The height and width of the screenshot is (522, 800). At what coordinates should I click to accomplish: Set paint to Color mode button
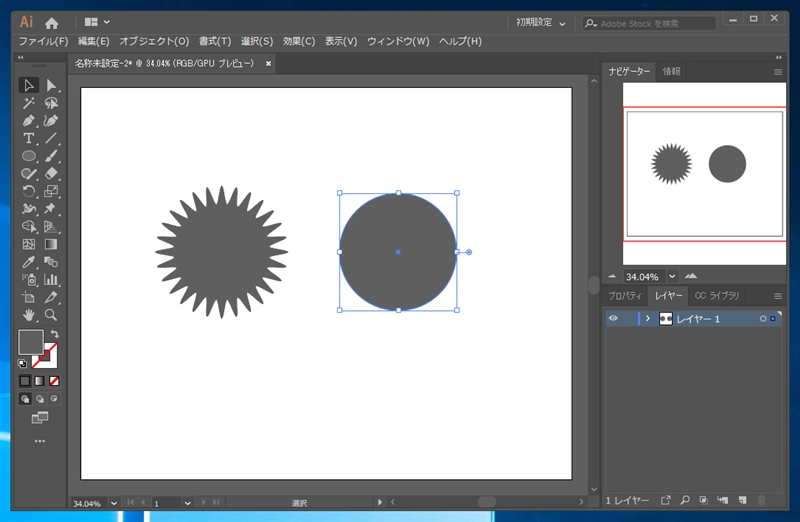point(25,381)
